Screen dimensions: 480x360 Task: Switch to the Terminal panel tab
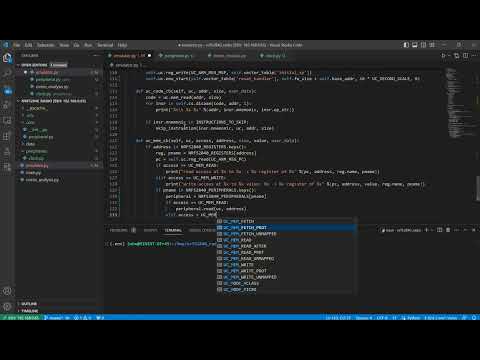[173, 230]
